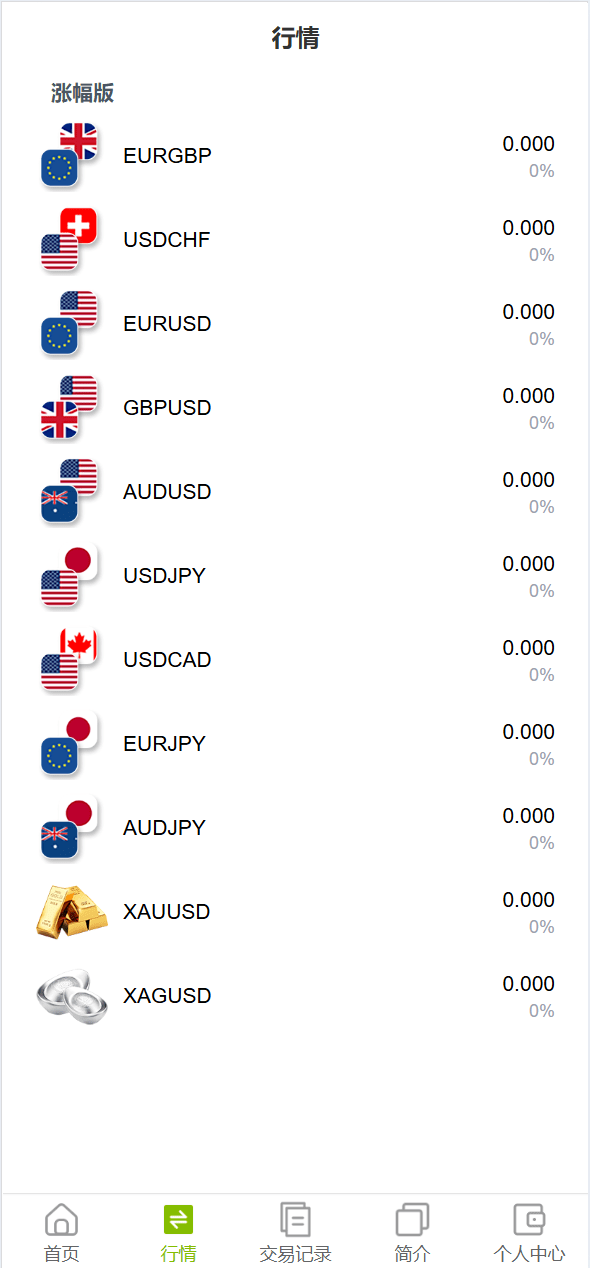Open the GBPUSD pair label

[x=167, y=408]
